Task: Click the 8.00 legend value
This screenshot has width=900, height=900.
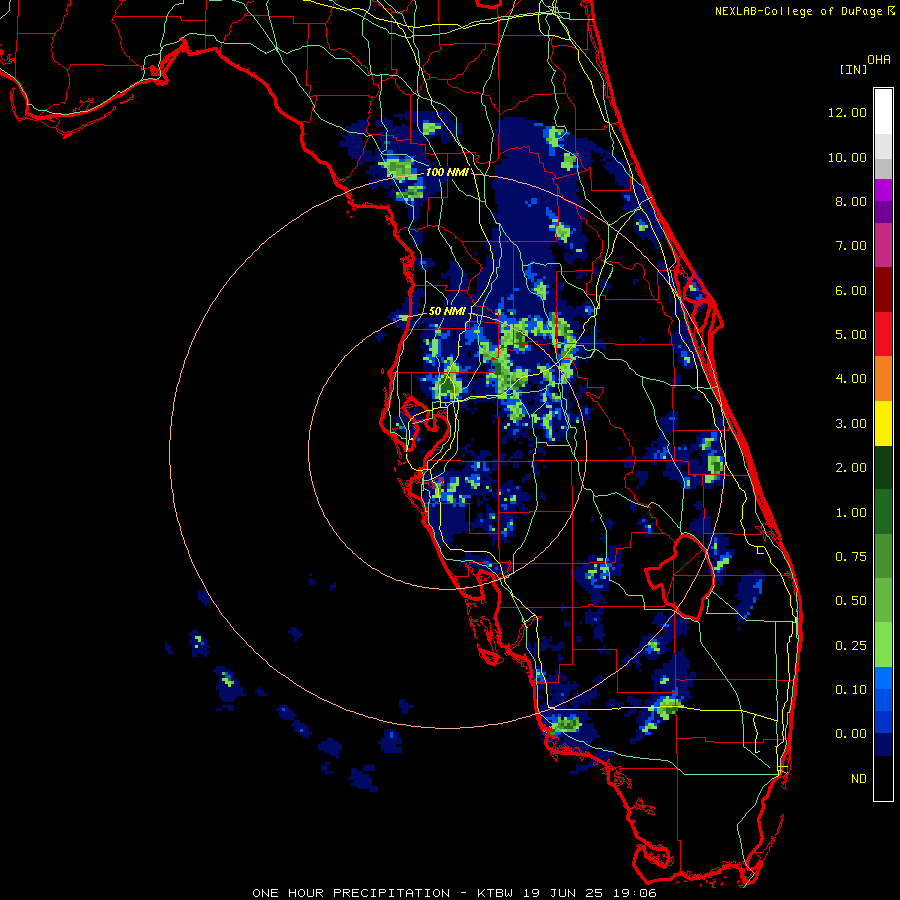Action: point(851,201)
